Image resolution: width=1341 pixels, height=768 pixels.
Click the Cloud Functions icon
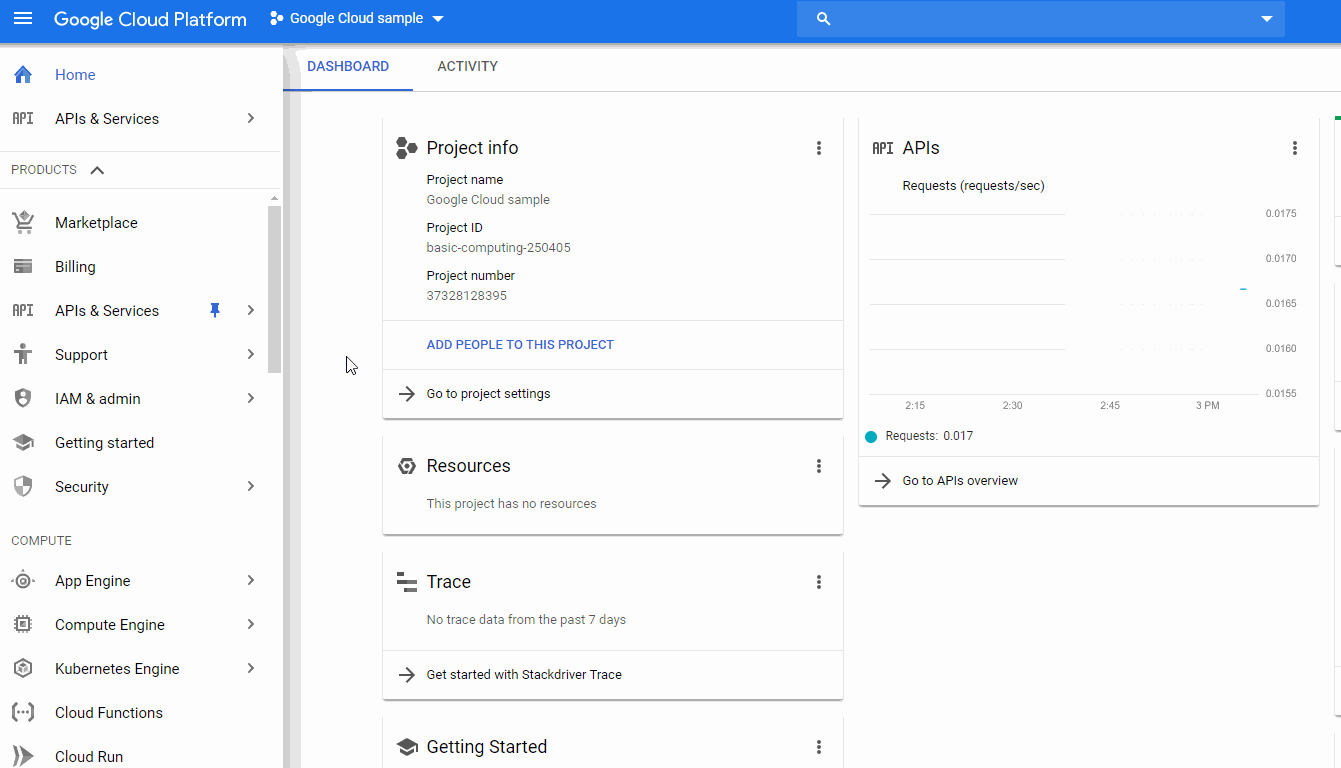[x=22, y=712]
